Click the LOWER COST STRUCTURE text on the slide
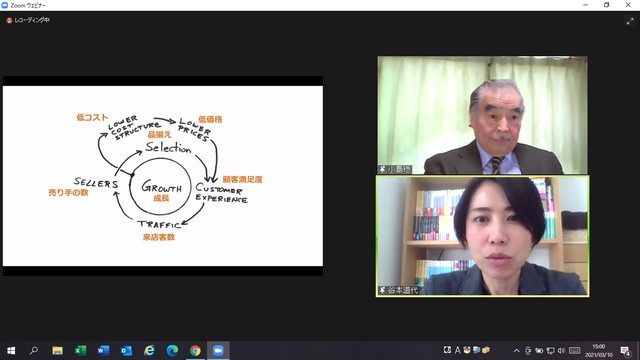The height and width of the screenshot is (360, 640). (134, 128)
